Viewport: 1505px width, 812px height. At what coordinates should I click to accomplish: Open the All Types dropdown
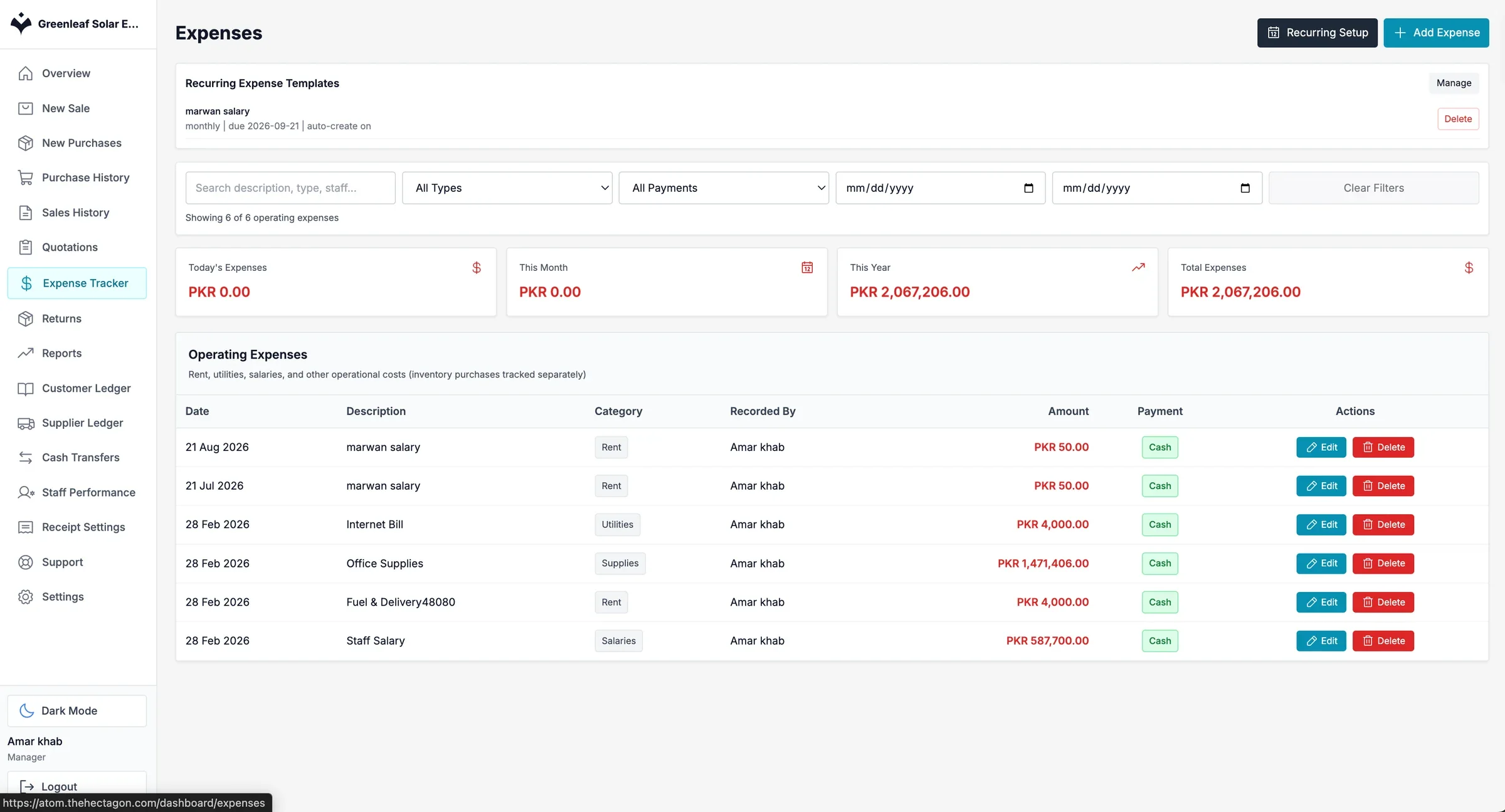pos(507,188)
